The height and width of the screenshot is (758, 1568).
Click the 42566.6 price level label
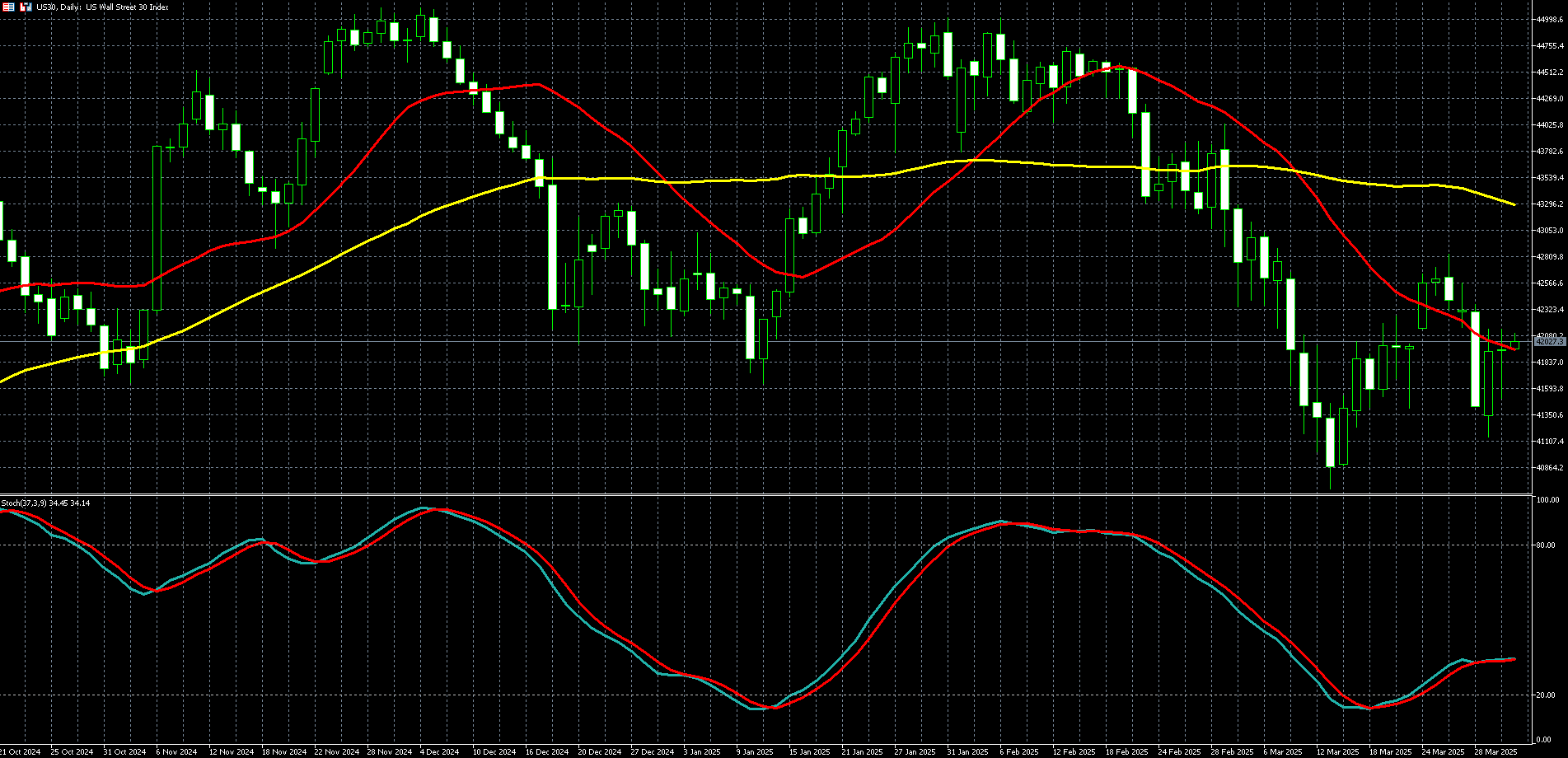coord(1550,283)
